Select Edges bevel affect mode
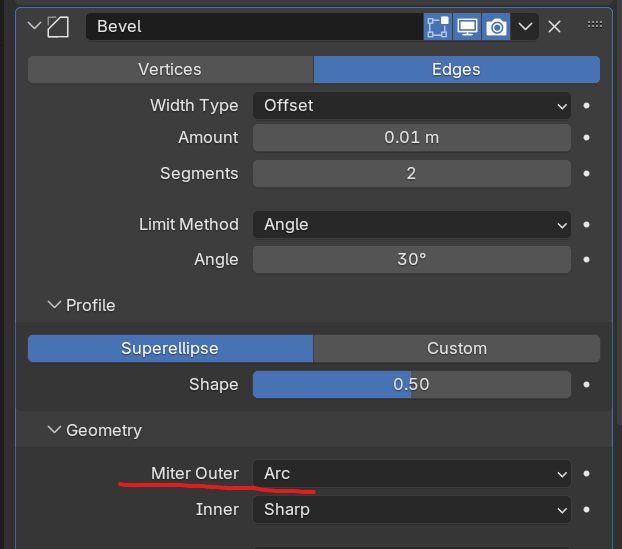 (456, 69)
